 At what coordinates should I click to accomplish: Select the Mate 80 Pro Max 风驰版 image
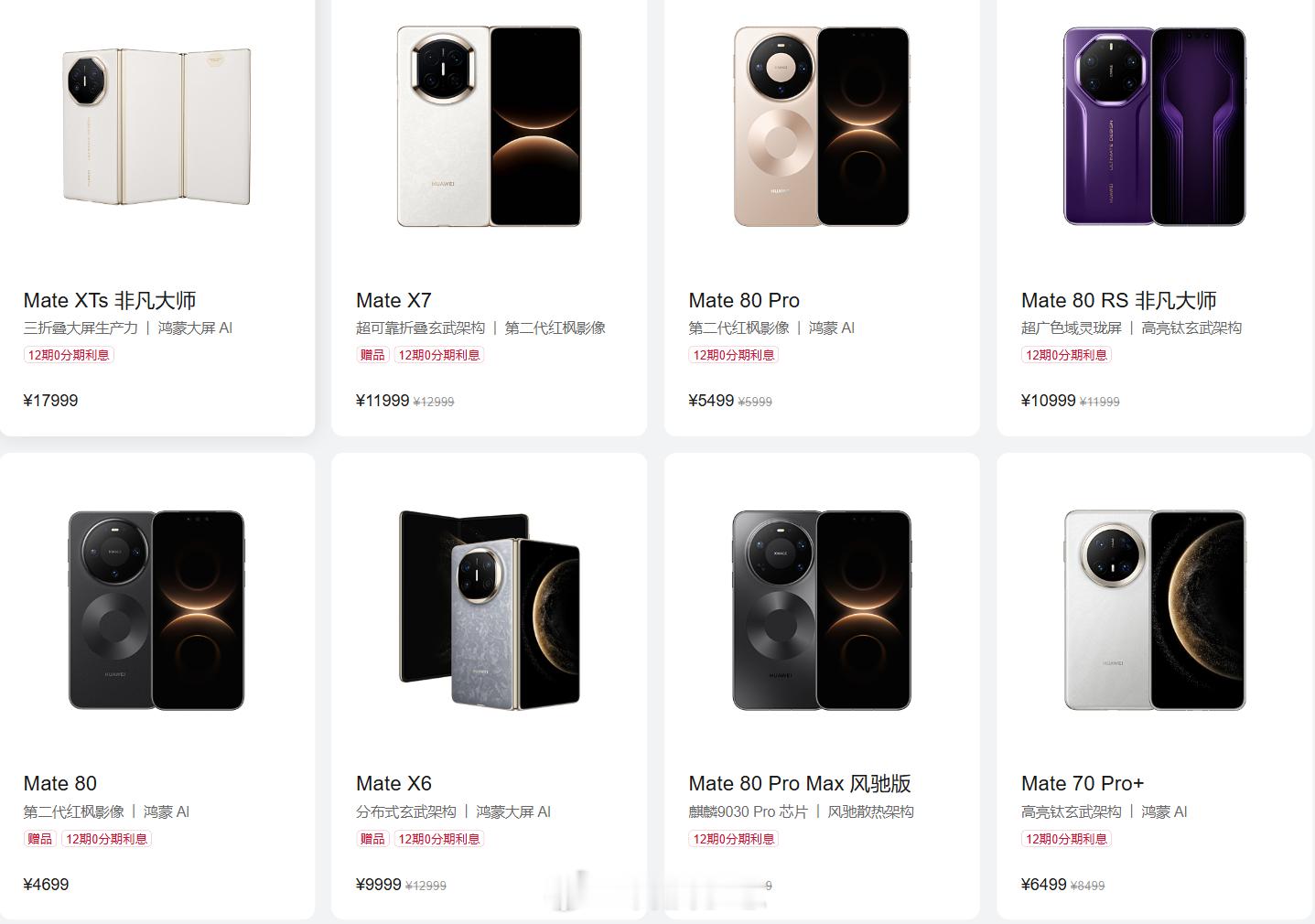click(x=822, y=610)
